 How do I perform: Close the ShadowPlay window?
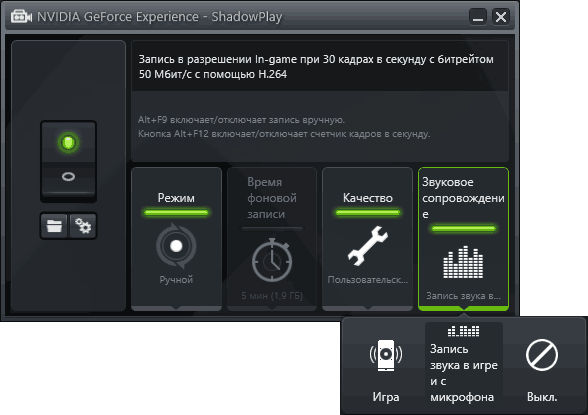(x=501, y=17)
